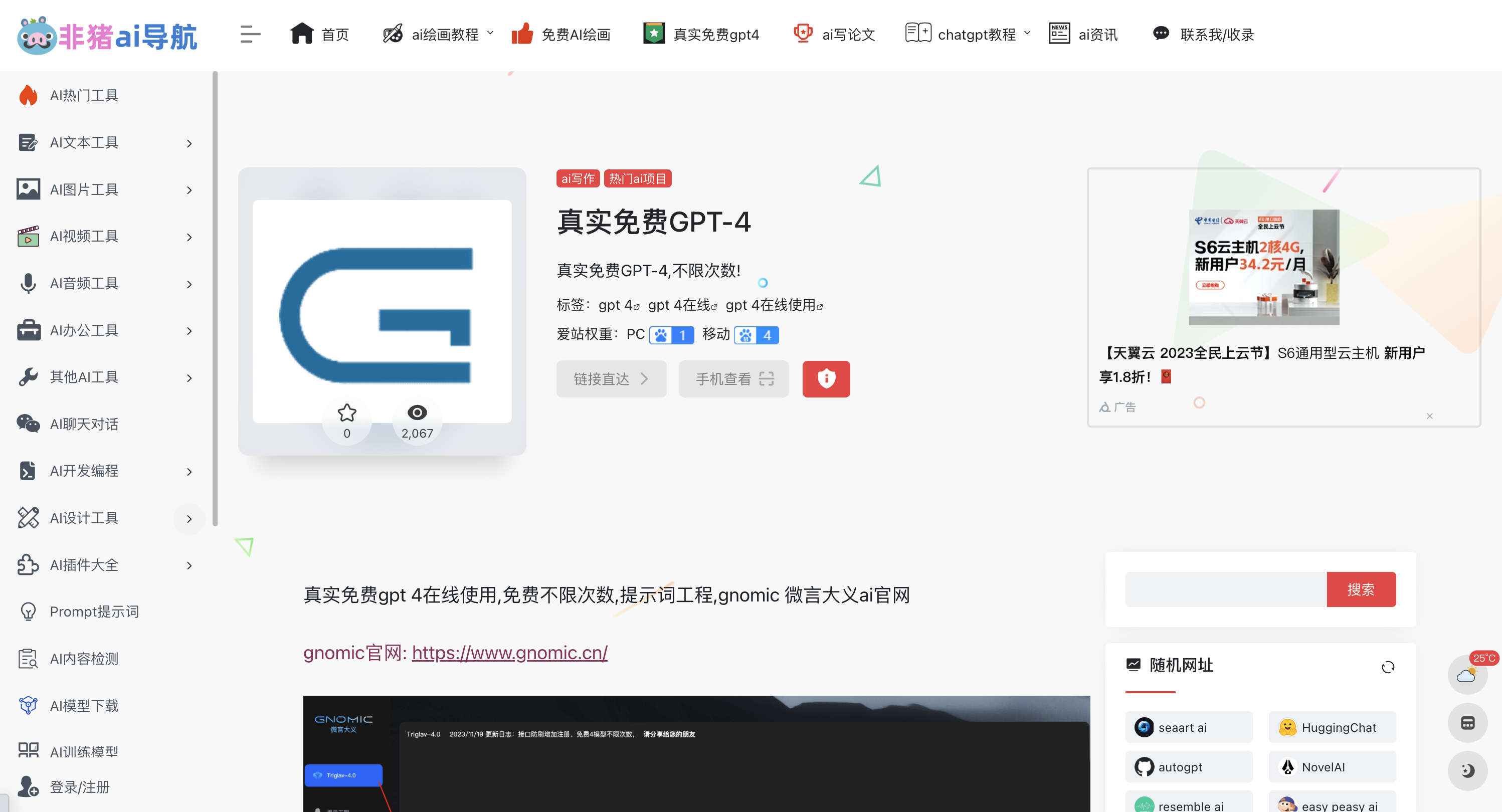Viewport: 1502px width, 812px height.
Task: Refresh the 随机网址 list
Action: (x=1388, y=667)
